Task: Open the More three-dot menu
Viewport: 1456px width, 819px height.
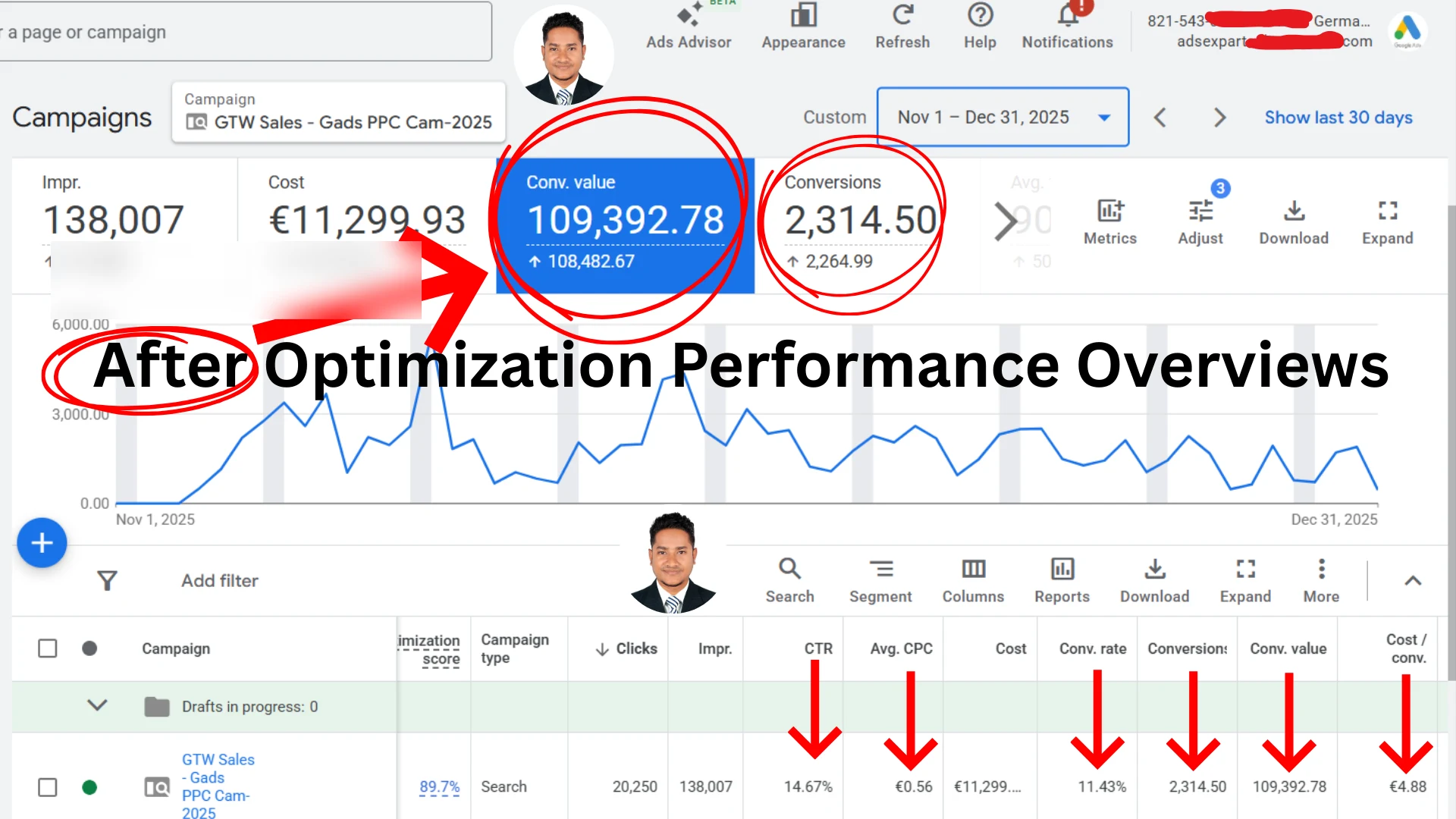Action: (1321, 569)
